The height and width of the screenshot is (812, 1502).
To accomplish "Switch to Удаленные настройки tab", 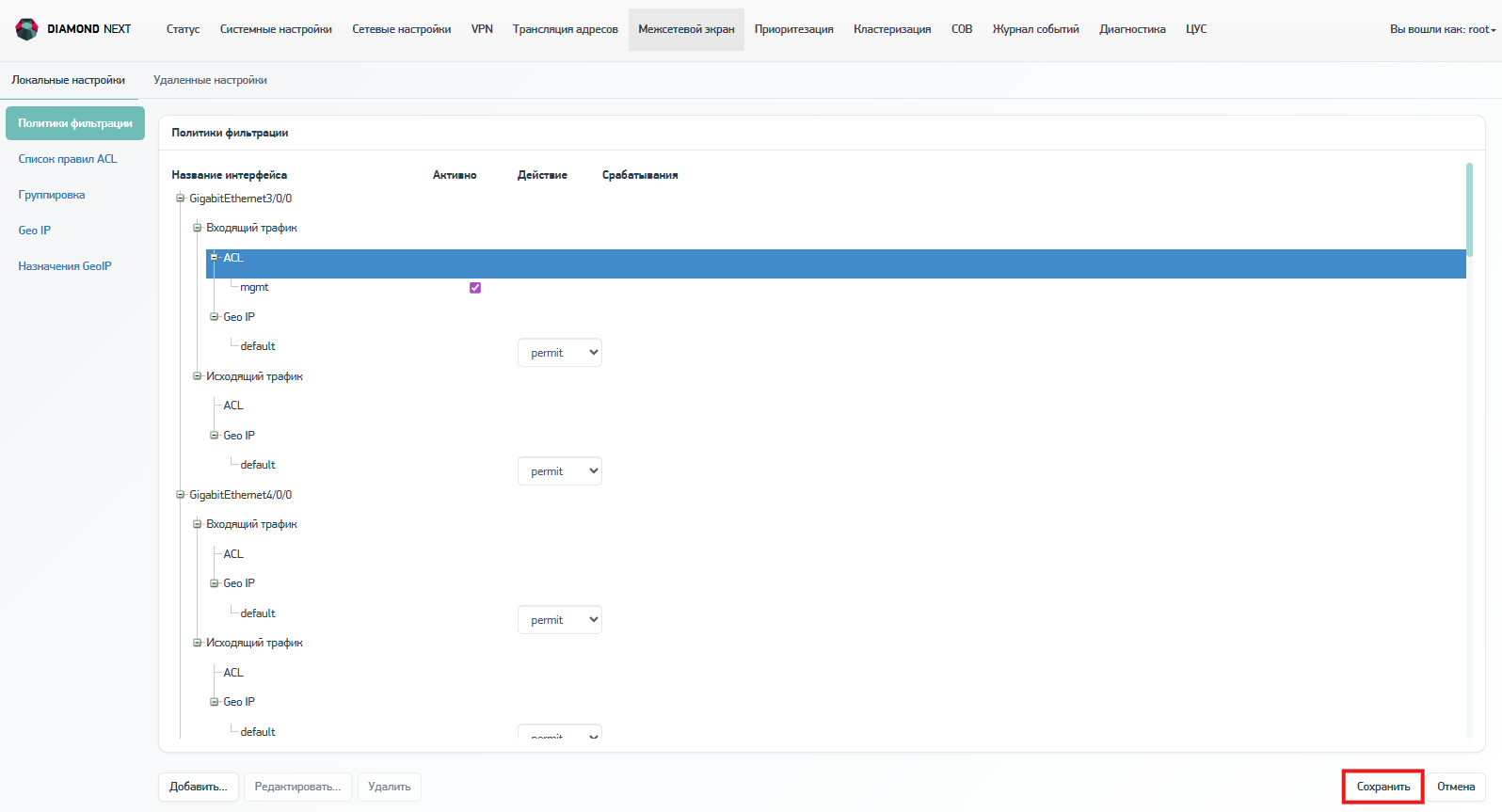I will coord(210,80).
